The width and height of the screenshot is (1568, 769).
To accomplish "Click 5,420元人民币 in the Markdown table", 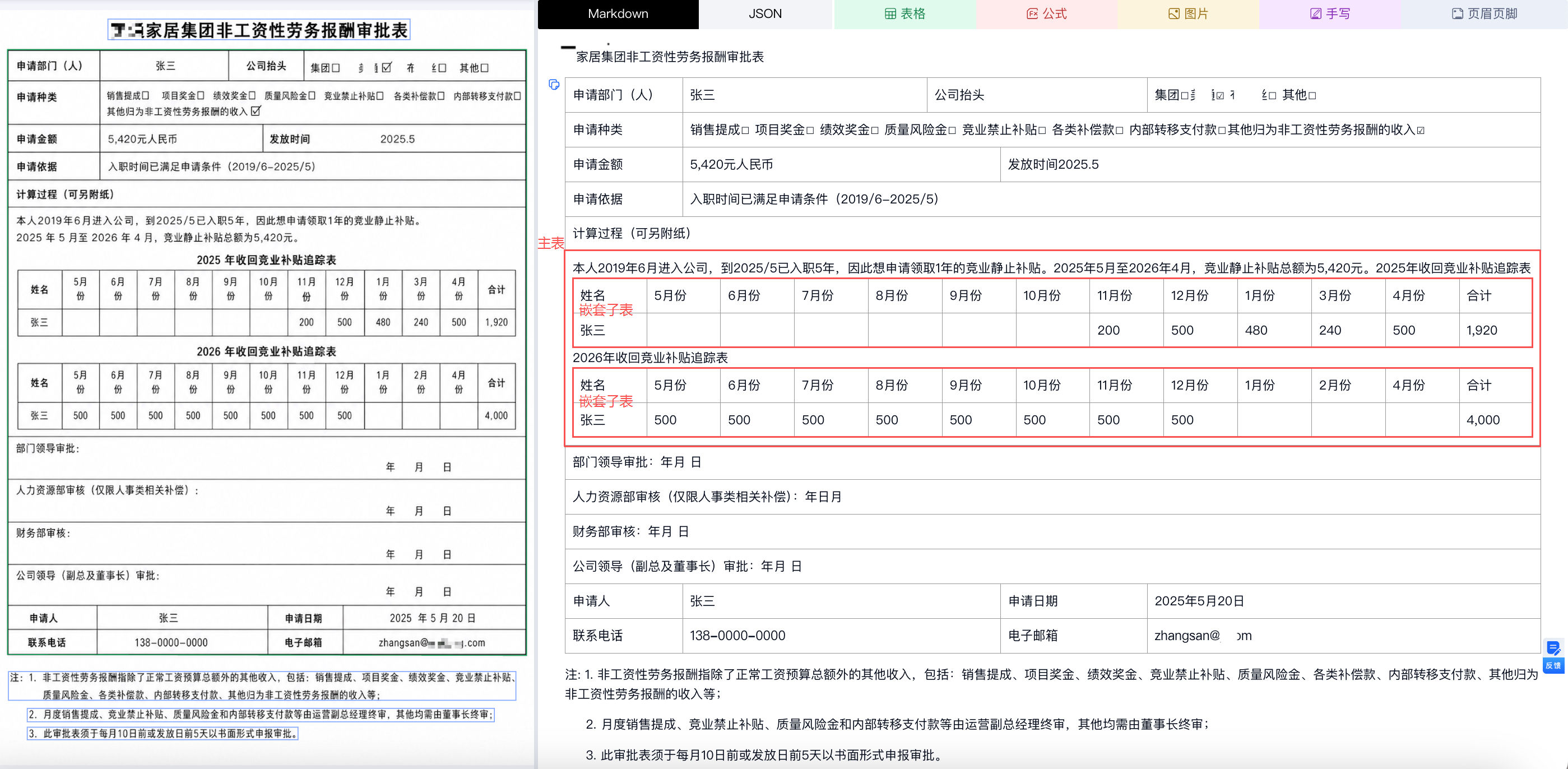I will [x=731, y=164].
